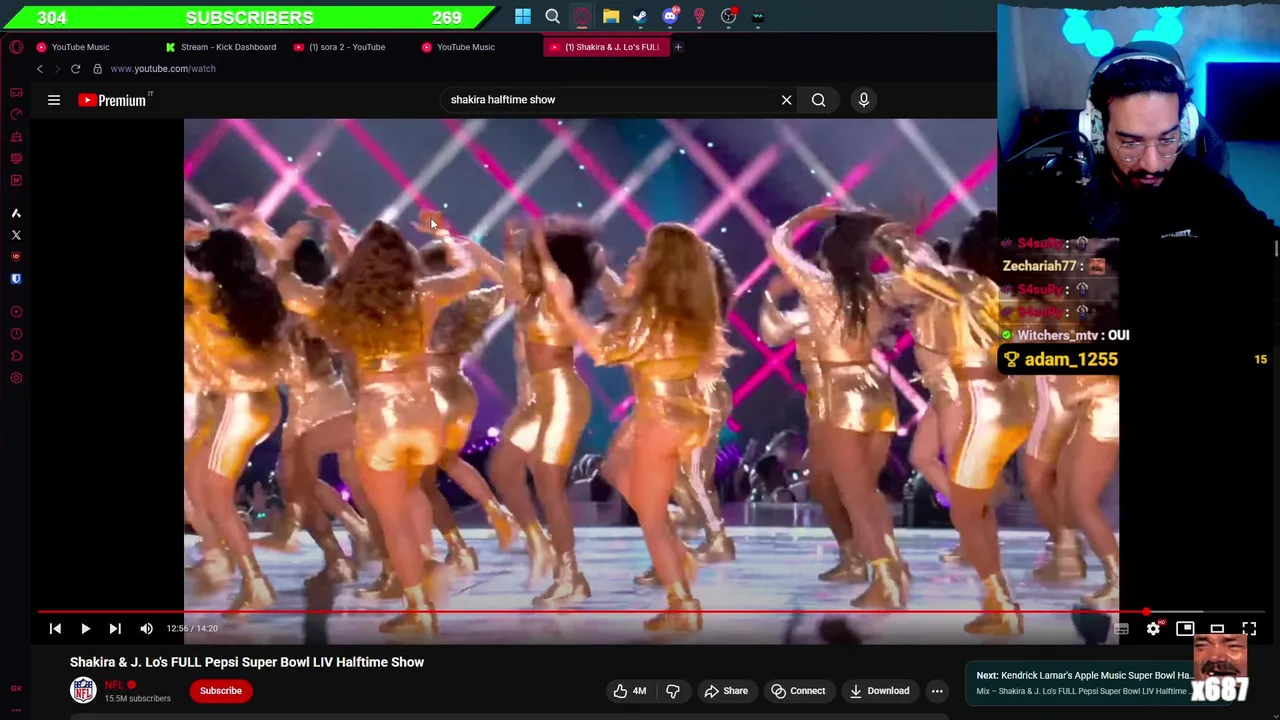Open a new browser tab
Screen dimensions: 1280x720
(x=678, y=47)
